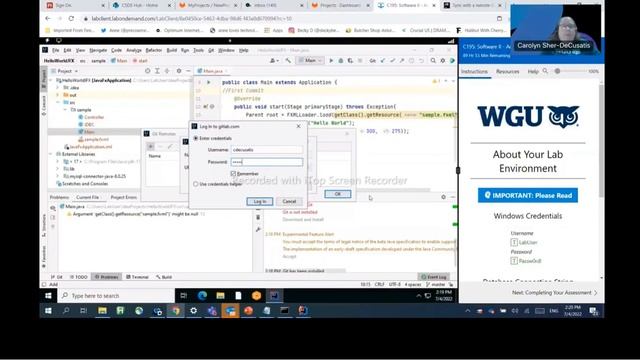The height and width of the screenshot is (360, 640).
Task: Click the Git commit checkmark icon
Action: pos(392,61)
